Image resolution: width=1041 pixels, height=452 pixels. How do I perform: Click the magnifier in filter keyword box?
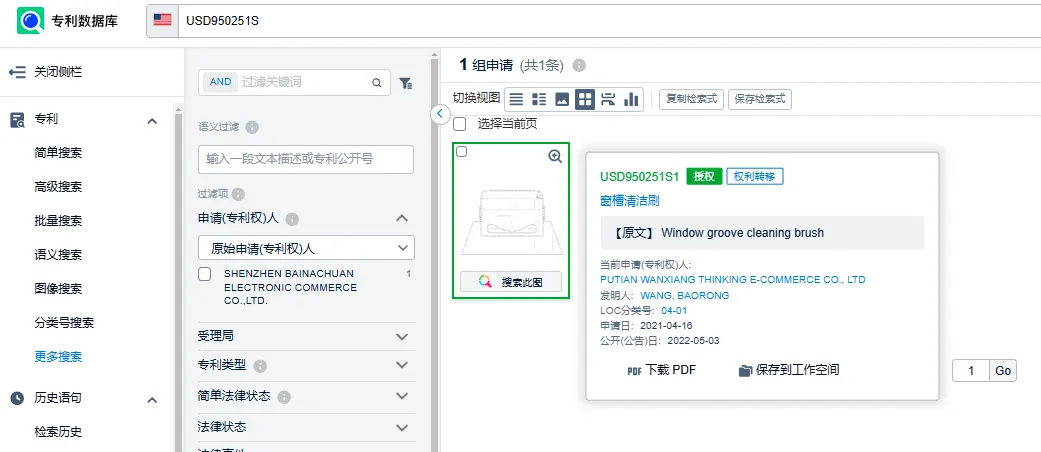click(x=376, y=83)
